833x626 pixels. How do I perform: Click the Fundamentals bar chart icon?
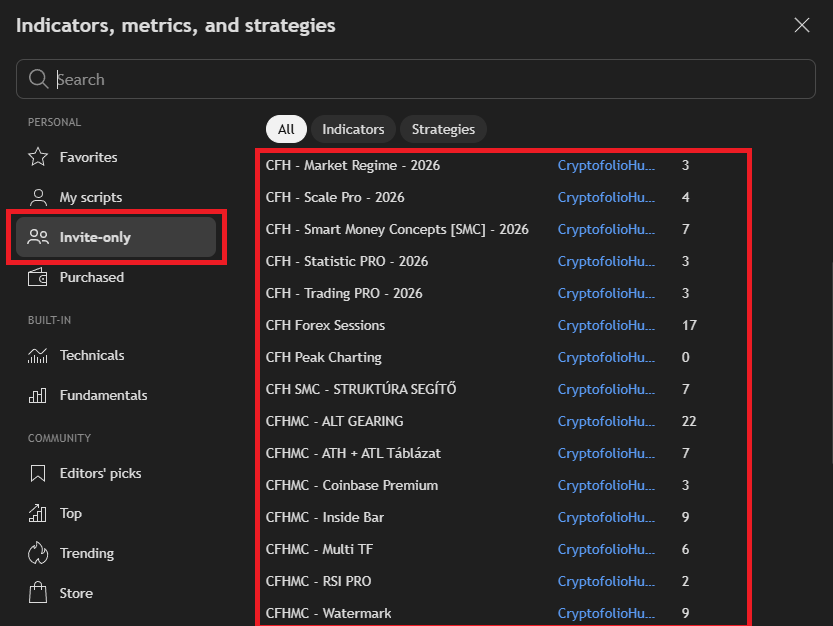pyautogui.click(x=38, y=395)
